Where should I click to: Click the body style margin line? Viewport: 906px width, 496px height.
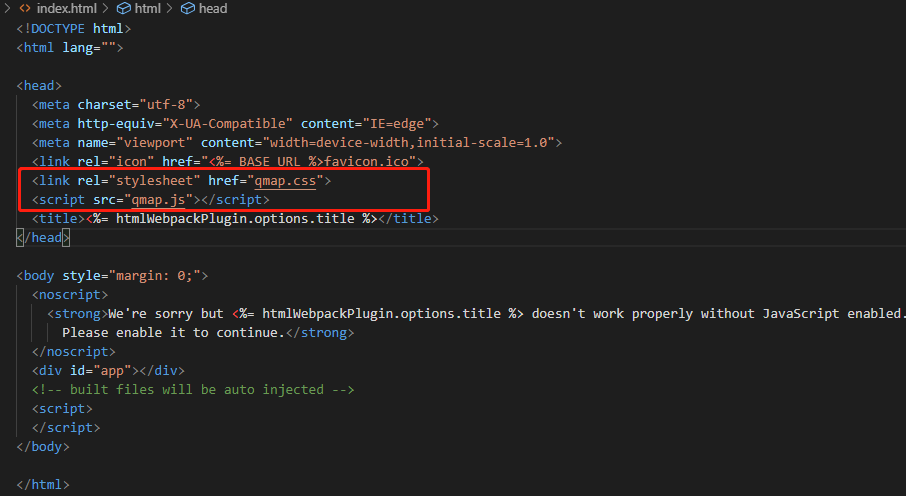tap(112, 276)
